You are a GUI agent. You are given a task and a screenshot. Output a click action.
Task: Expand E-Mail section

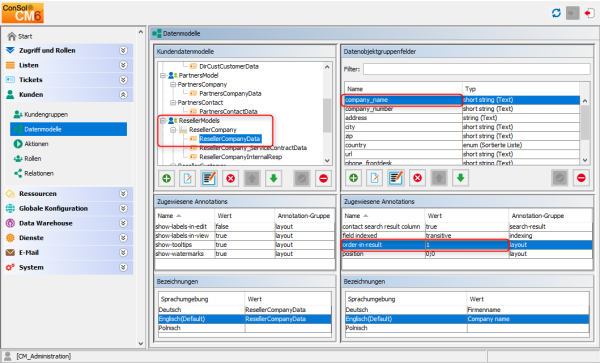pyautogui.click(x=123, y=252)
